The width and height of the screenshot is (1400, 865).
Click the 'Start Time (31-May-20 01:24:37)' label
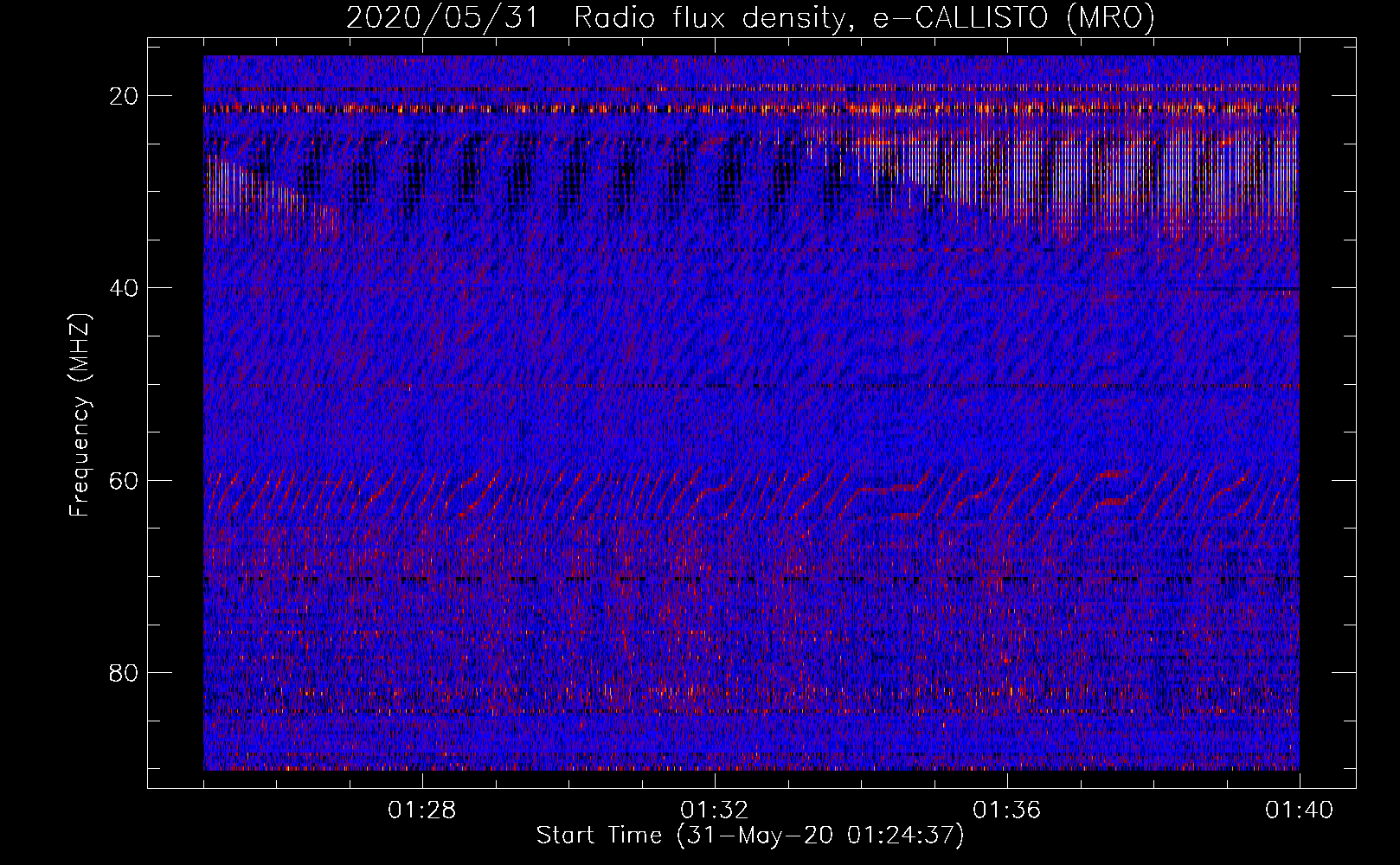(x=750, y=836)
